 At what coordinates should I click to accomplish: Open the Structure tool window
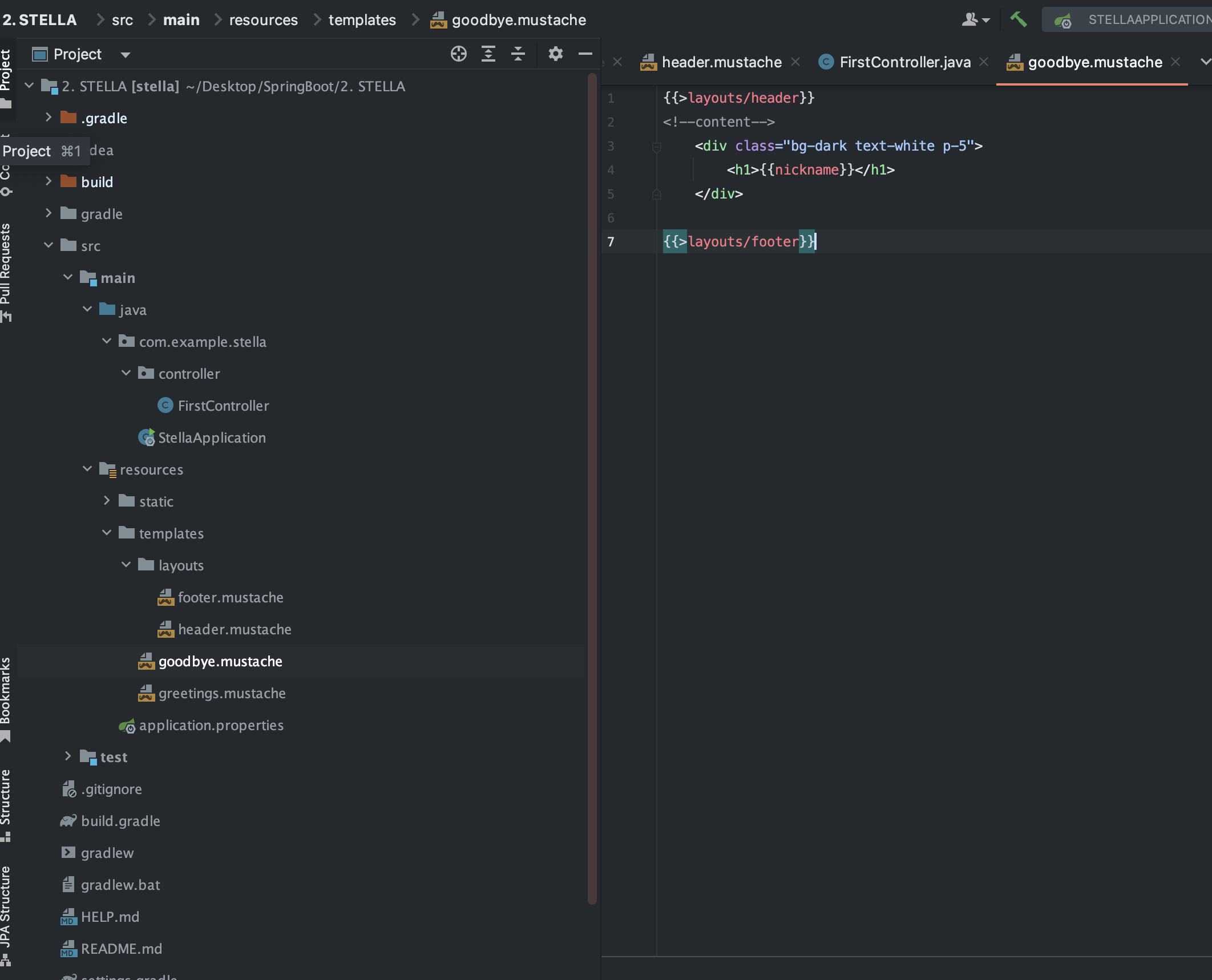(6, 805)
